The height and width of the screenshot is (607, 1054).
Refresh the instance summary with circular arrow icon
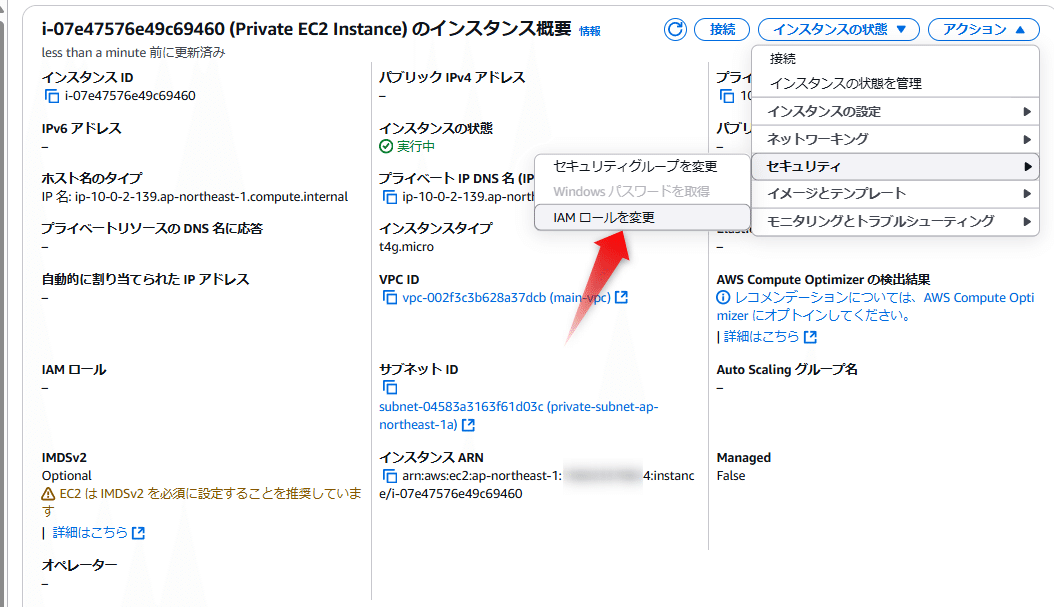675,29
